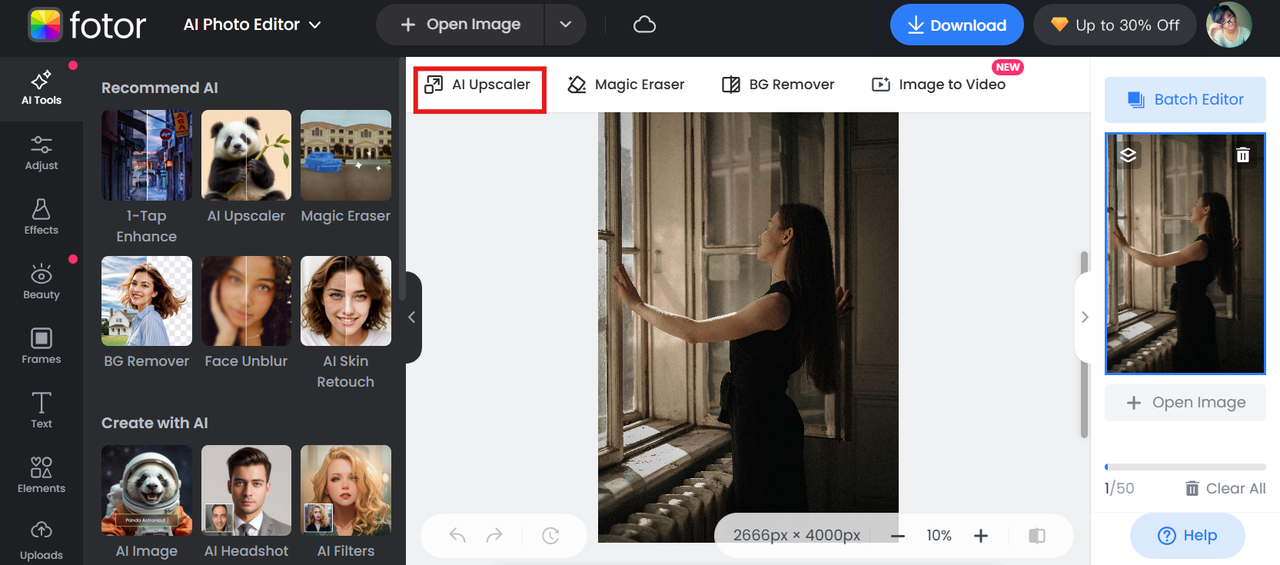Click the 10% zoom level value

pos(939,536)
